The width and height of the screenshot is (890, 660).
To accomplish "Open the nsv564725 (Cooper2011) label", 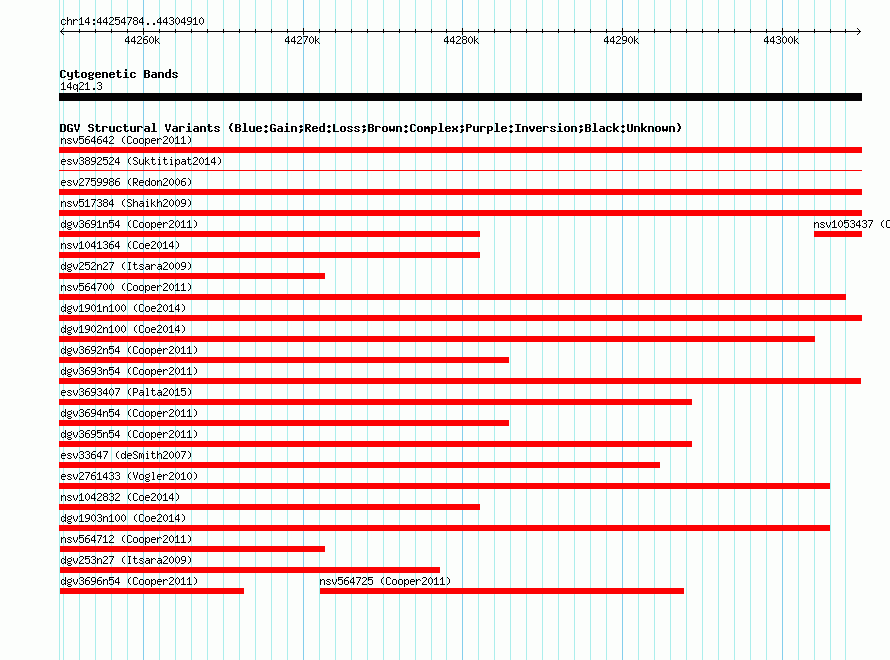I will coord(385,581).
